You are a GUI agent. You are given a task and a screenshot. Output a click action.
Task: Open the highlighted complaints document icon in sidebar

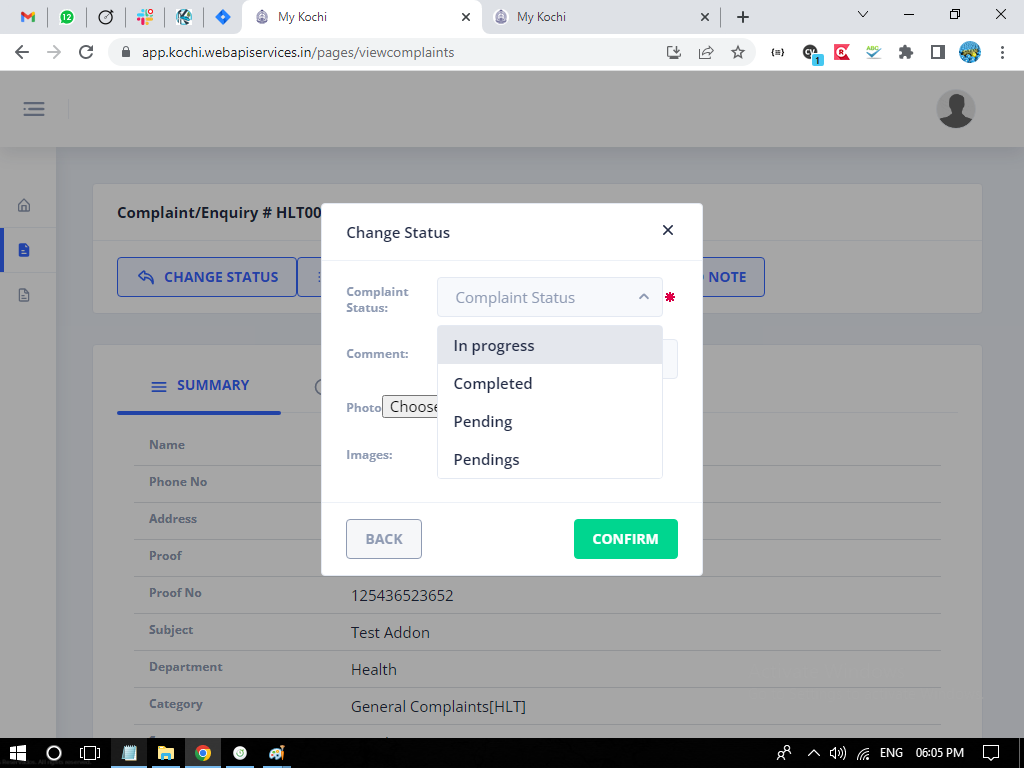point(24,250)
